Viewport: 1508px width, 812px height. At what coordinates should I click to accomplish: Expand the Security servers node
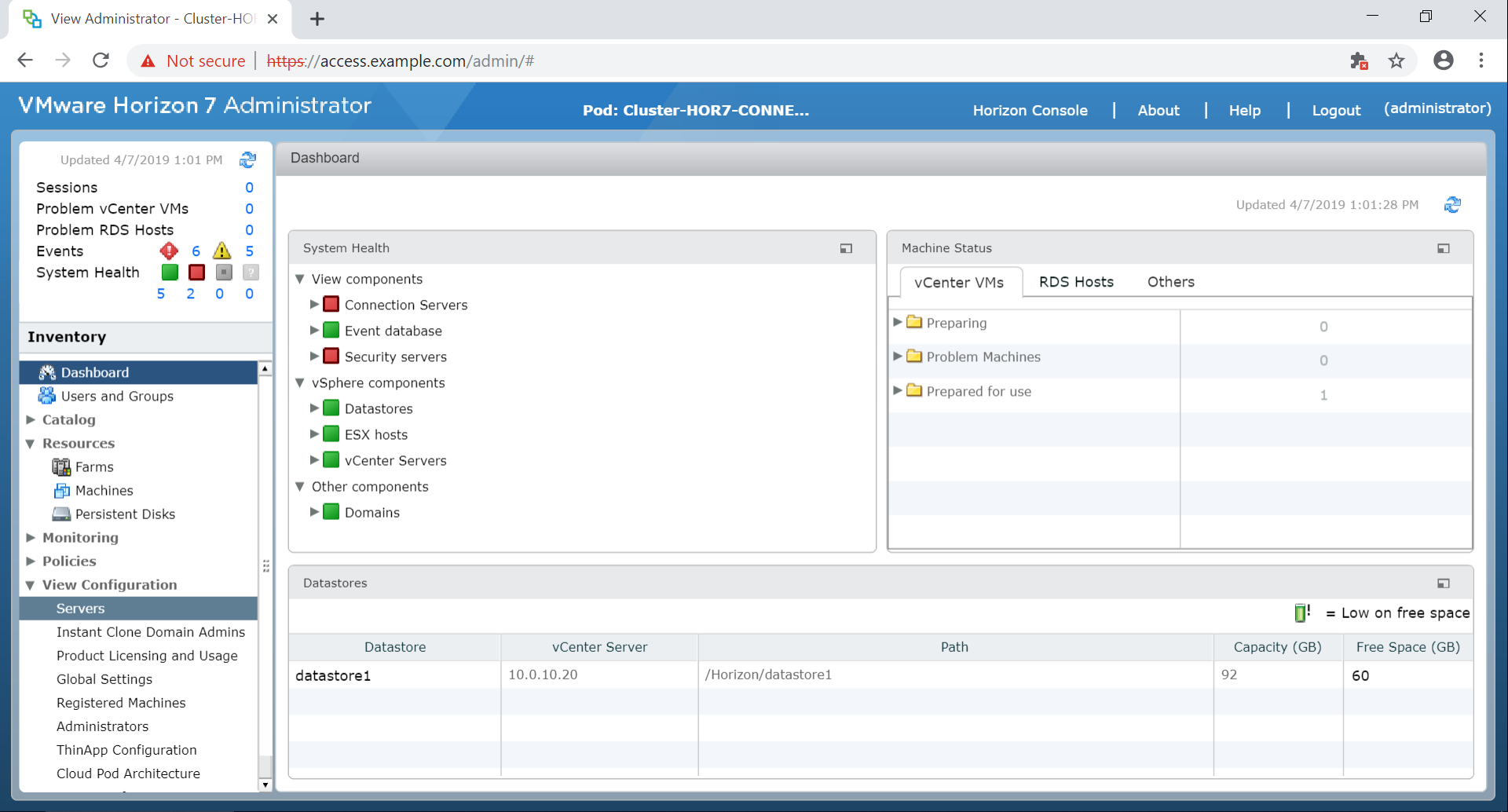[314, 356]
